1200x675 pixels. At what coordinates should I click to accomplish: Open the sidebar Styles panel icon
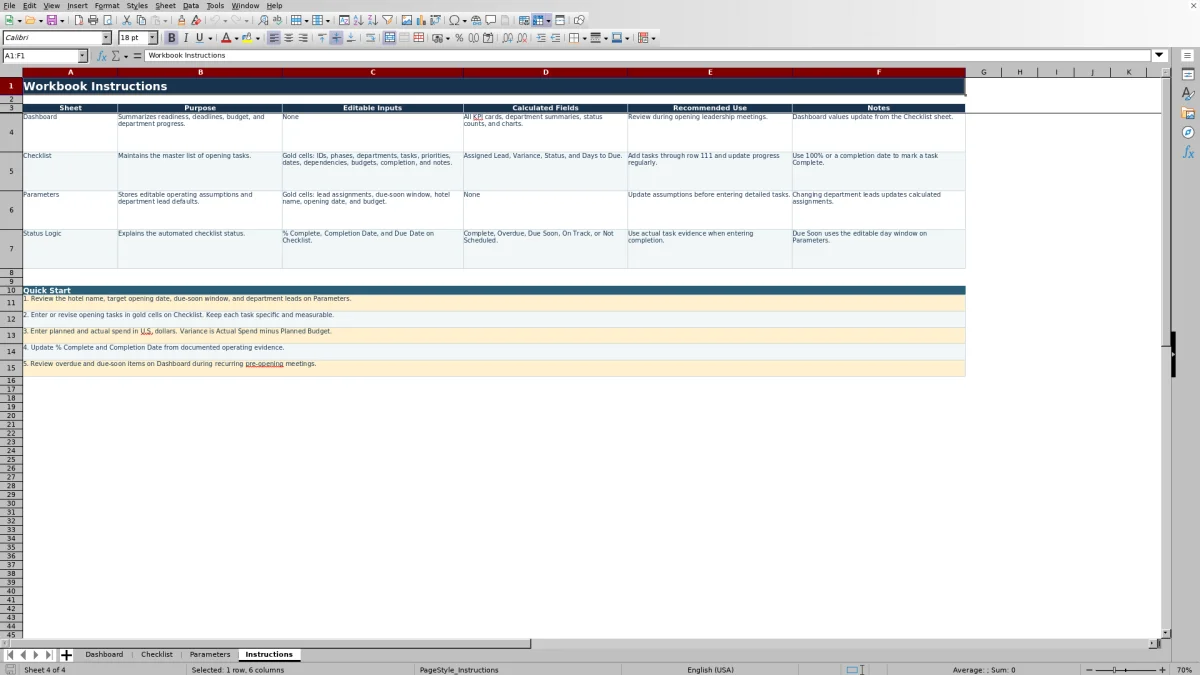click(x=1188, y=94)
